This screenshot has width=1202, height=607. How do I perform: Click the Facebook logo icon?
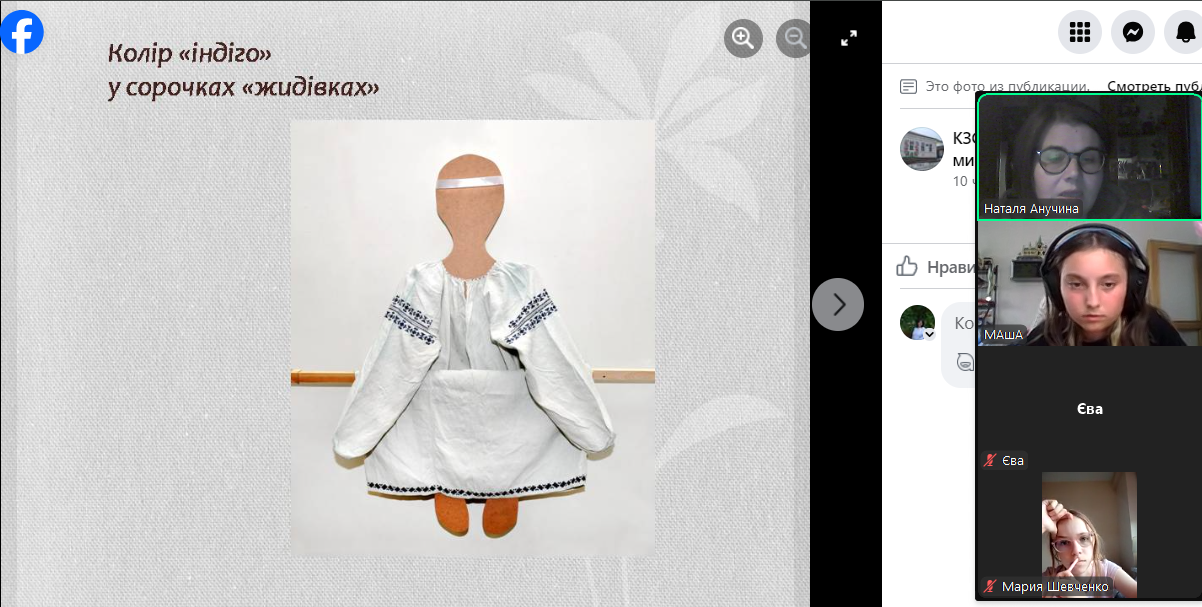pyautogui.click(x=22, y=32)
